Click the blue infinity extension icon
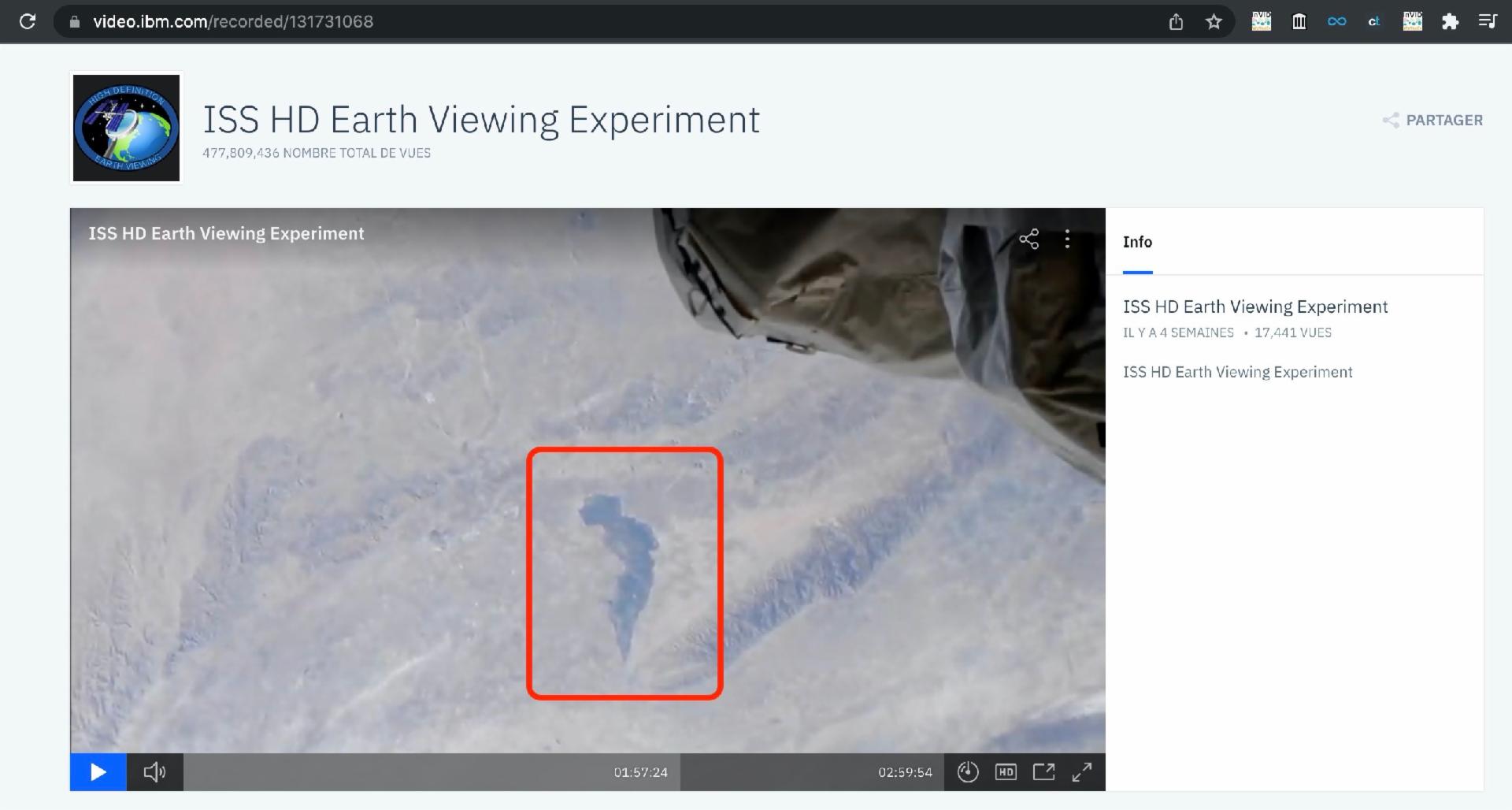The width and height of the screenshot is (1512, 810). pos(1336,21)
